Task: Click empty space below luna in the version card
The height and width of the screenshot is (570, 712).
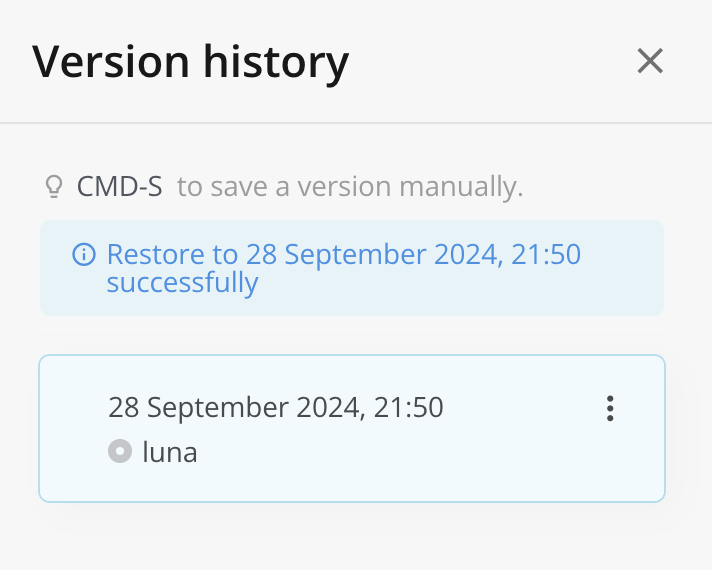Action: click(352, 482)
